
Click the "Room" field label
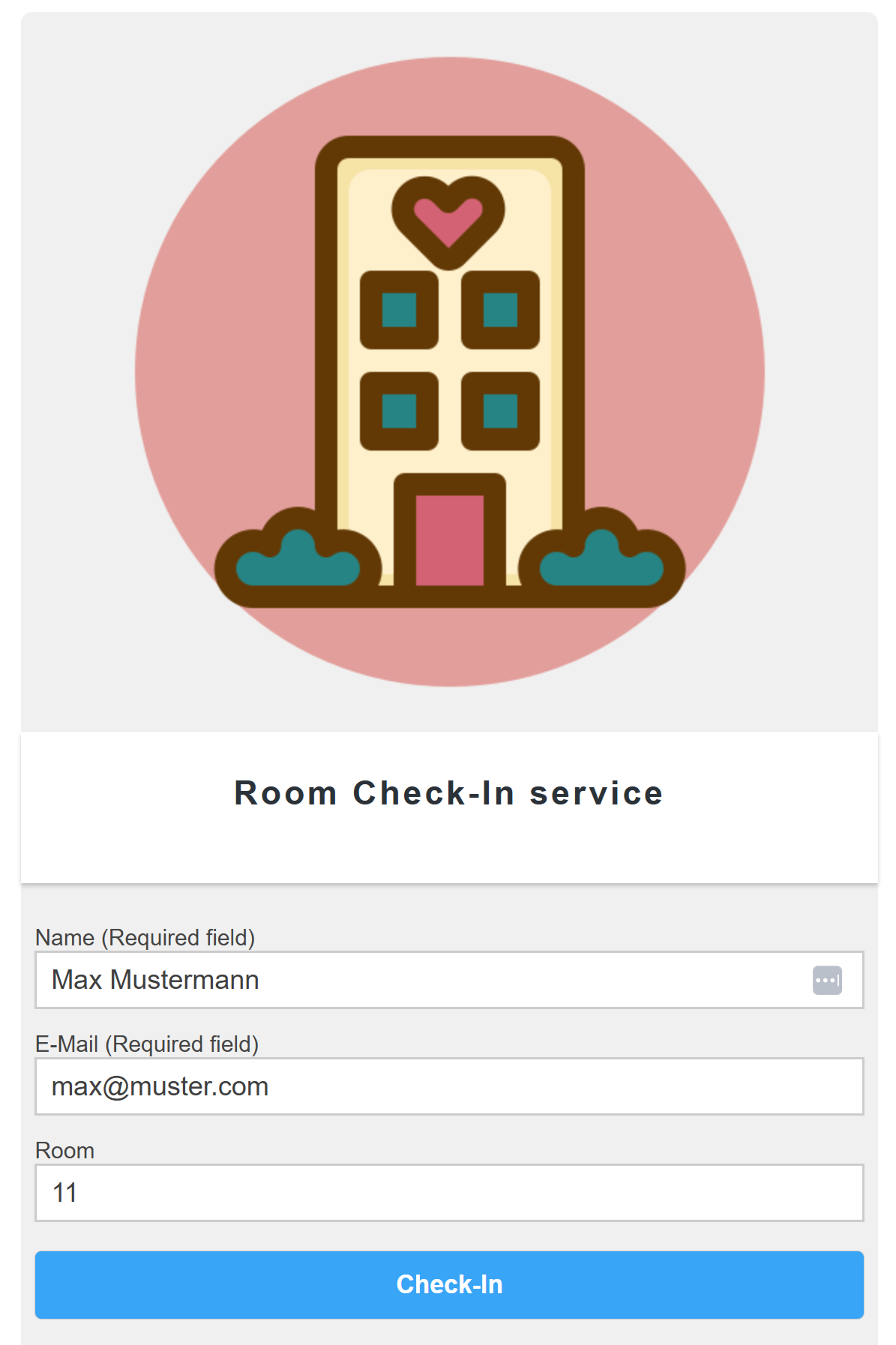pos(64,1150)
